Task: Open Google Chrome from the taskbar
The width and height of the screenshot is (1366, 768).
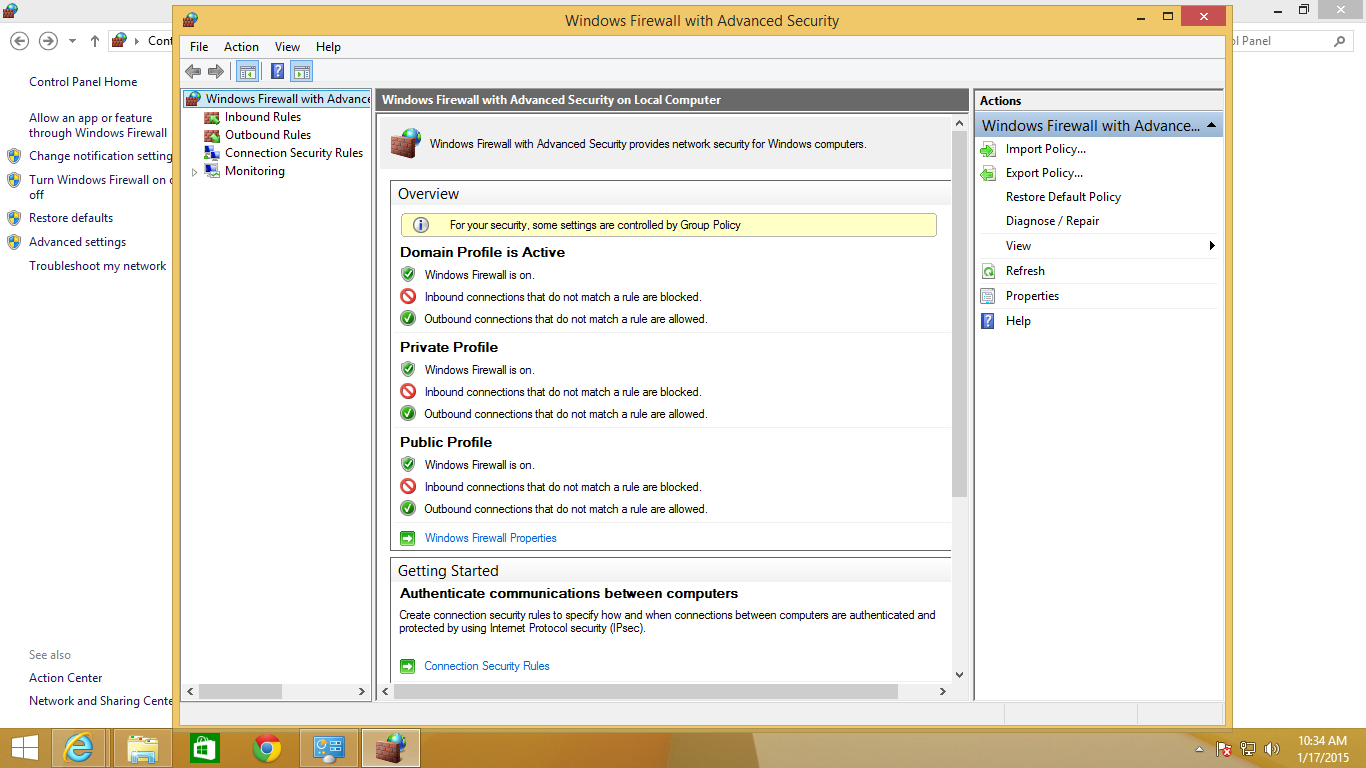Action: [267, 748]
